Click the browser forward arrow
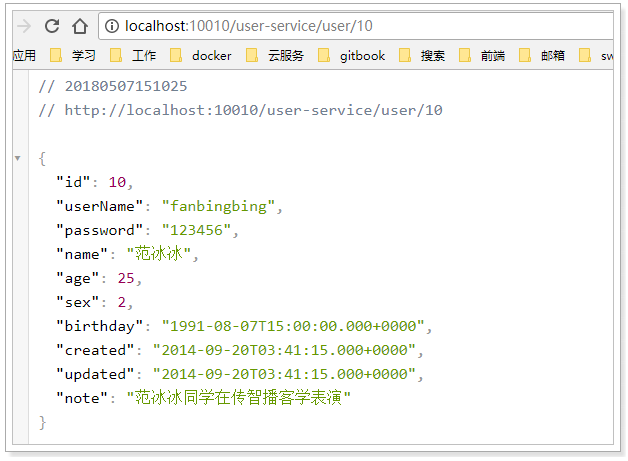628x461 pixels. pos(24,26)
